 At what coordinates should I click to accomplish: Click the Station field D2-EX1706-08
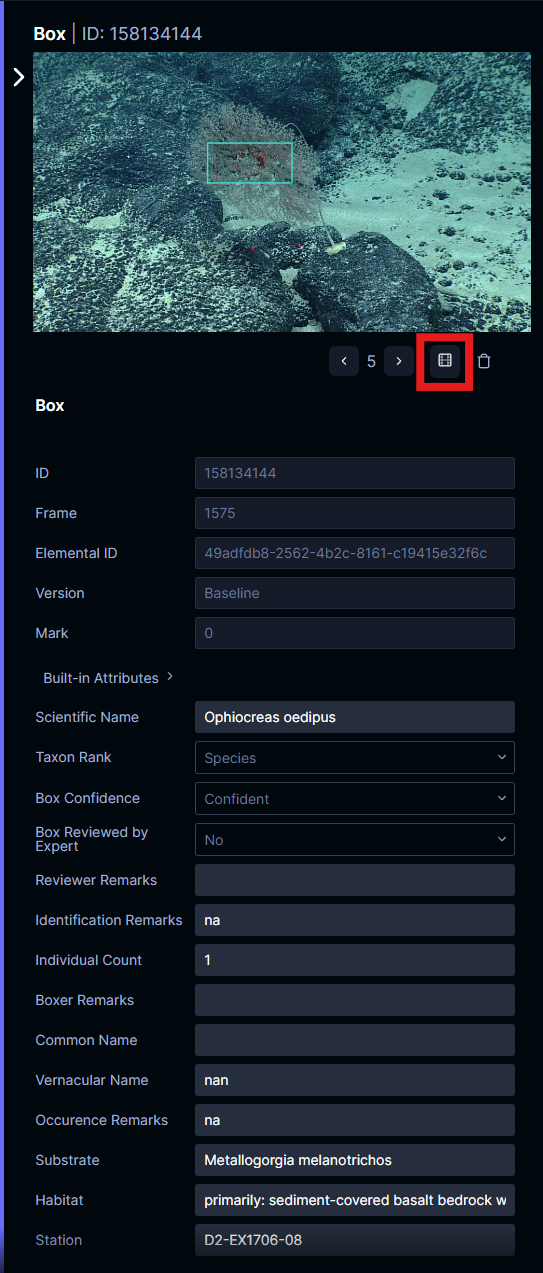(355, 1240)
